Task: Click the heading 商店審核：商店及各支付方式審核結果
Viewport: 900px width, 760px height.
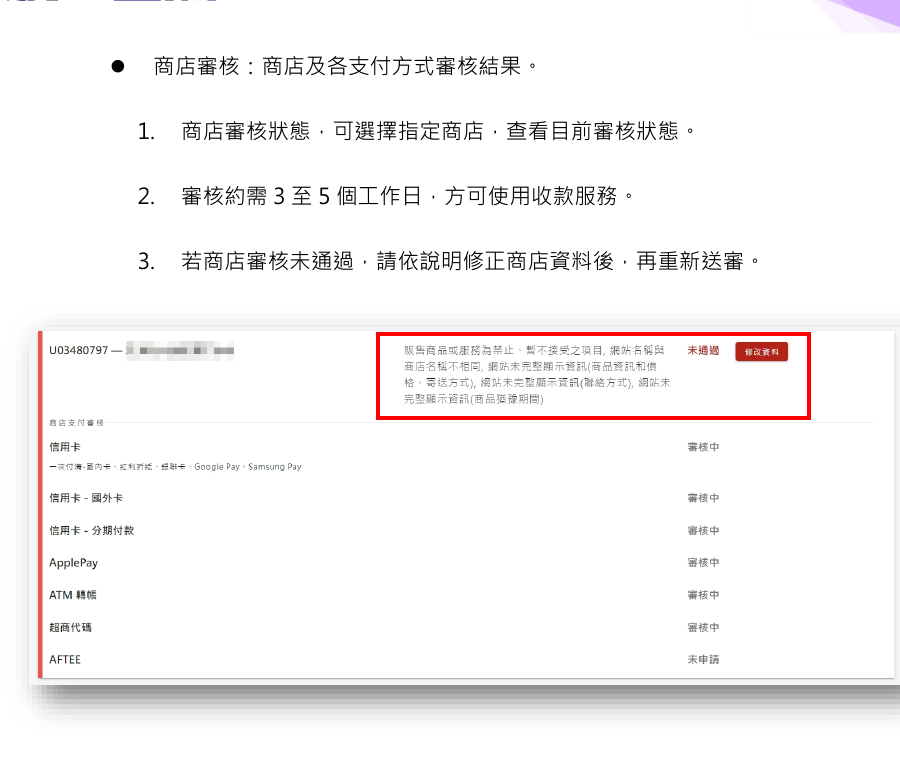Action: click(x=346, y=66)
